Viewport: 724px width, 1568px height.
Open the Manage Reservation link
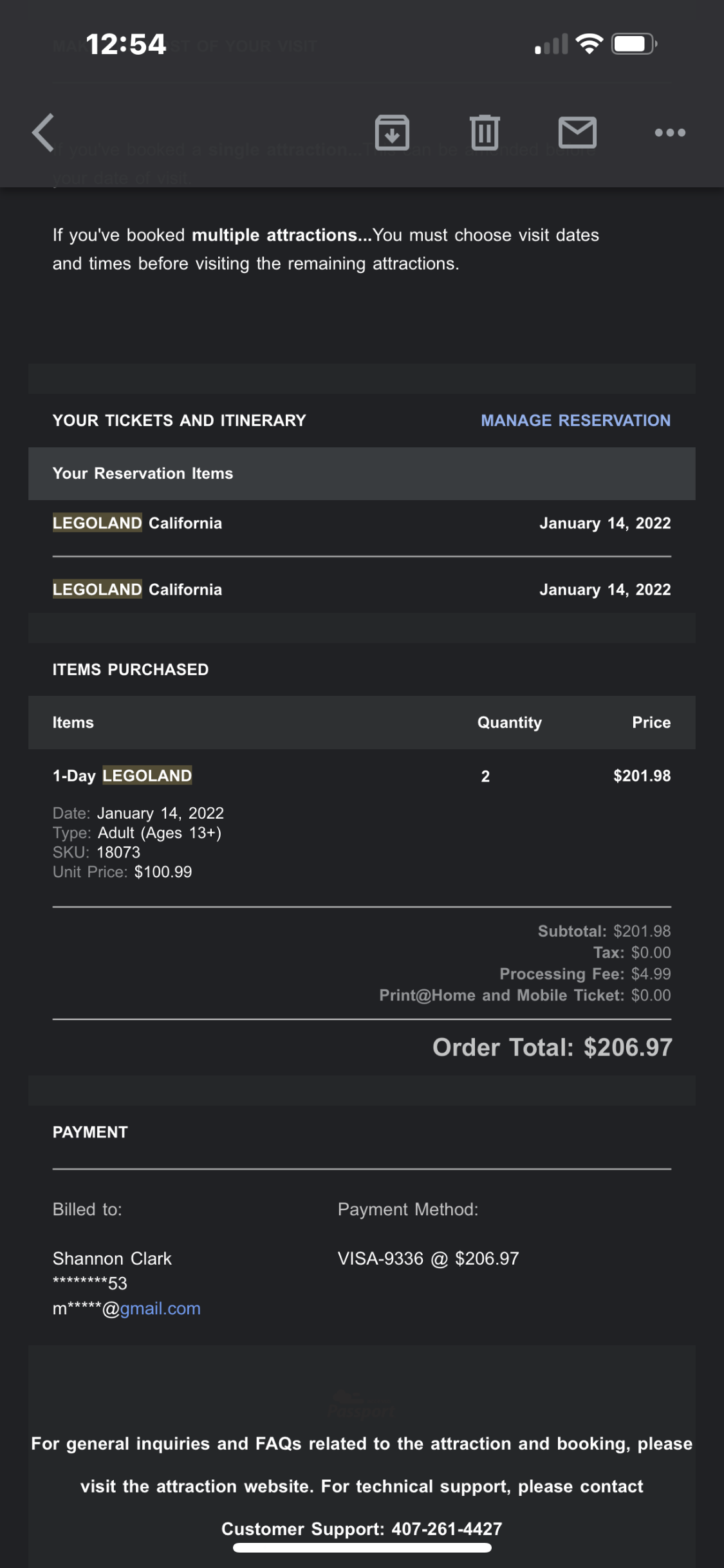575,420
